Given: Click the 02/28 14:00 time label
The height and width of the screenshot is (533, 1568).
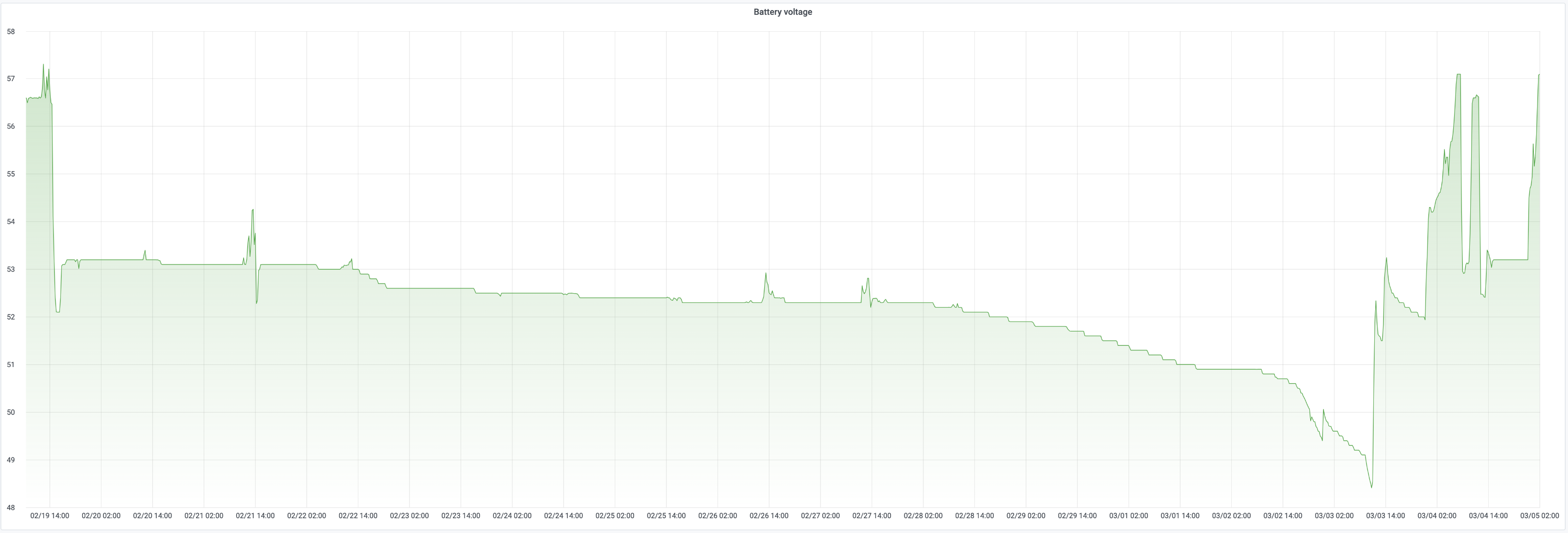Looking at the screenshot, I should pos(974,515).
